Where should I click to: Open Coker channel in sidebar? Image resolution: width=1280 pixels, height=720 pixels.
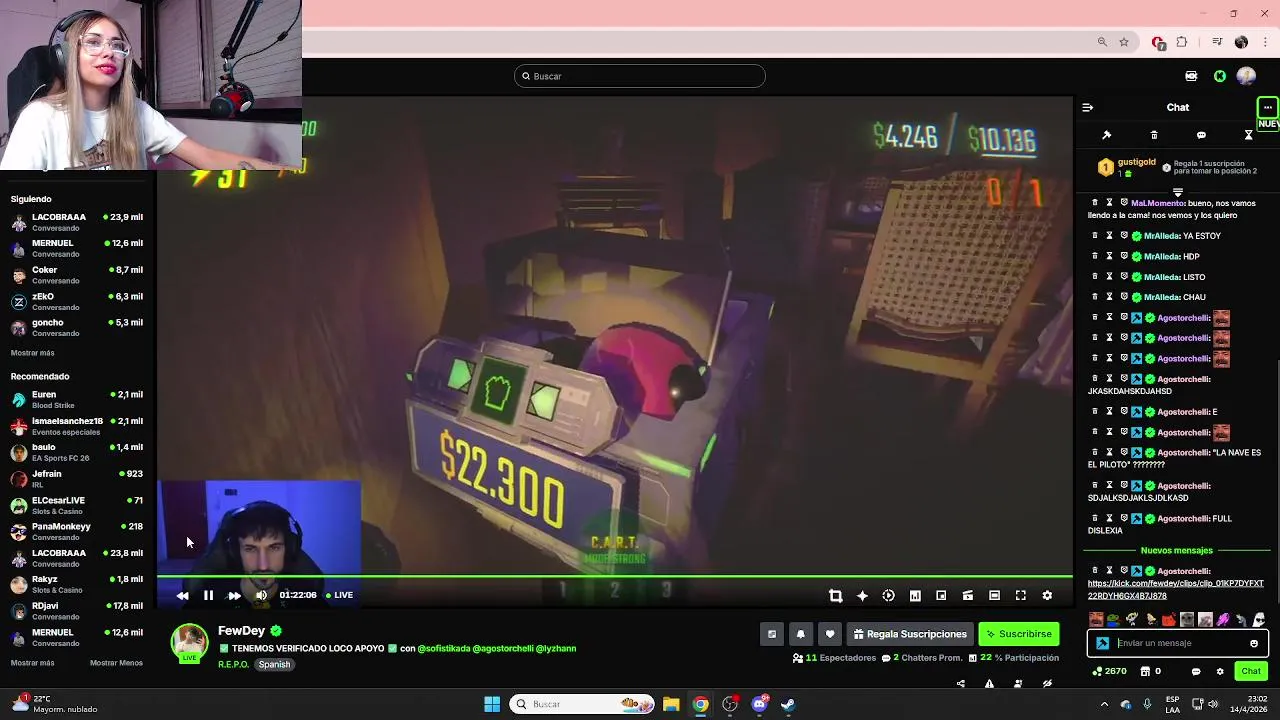(x=77, y=275)
